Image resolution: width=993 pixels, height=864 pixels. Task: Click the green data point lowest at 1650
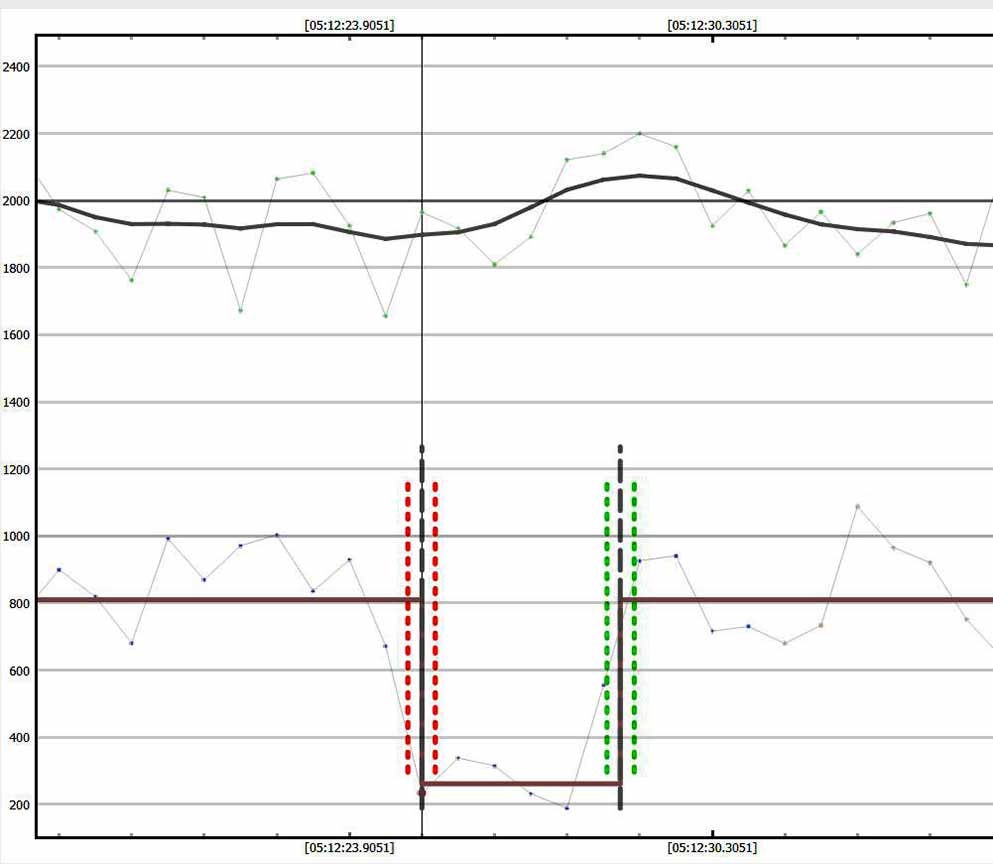coord(386,315)
